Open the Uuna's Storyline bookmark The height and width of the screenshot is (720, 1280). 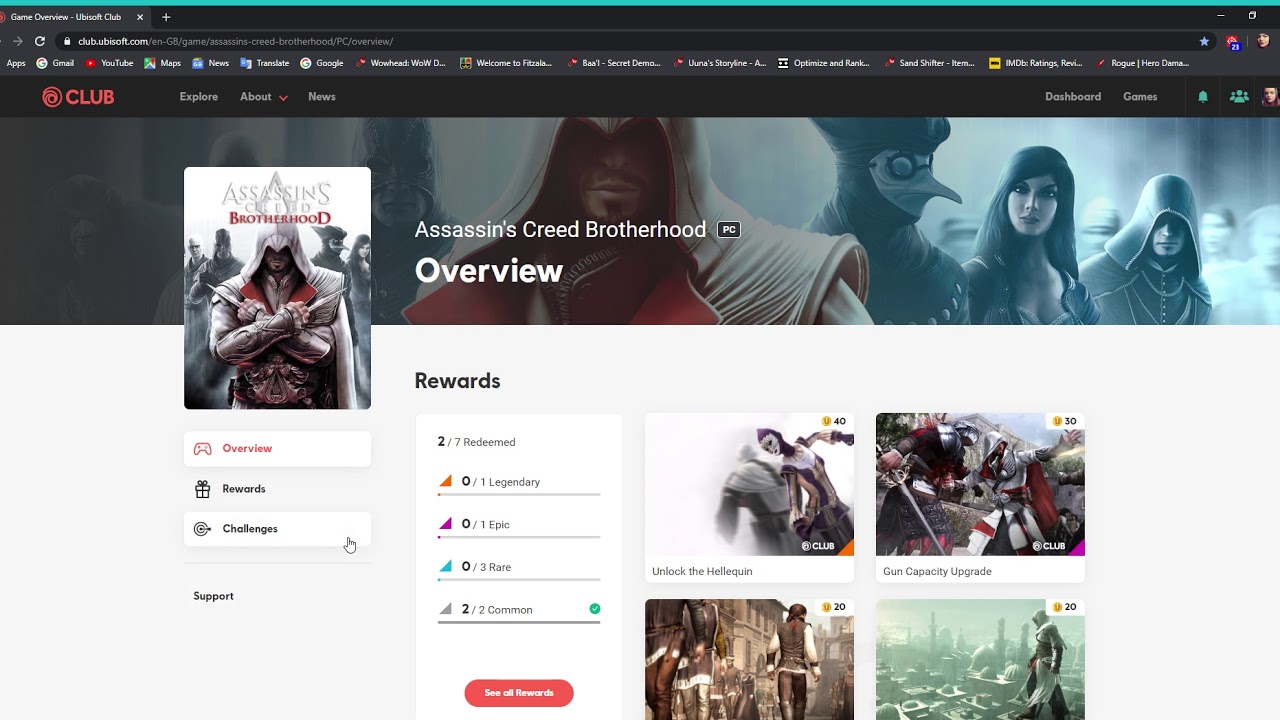pos(720,63)
